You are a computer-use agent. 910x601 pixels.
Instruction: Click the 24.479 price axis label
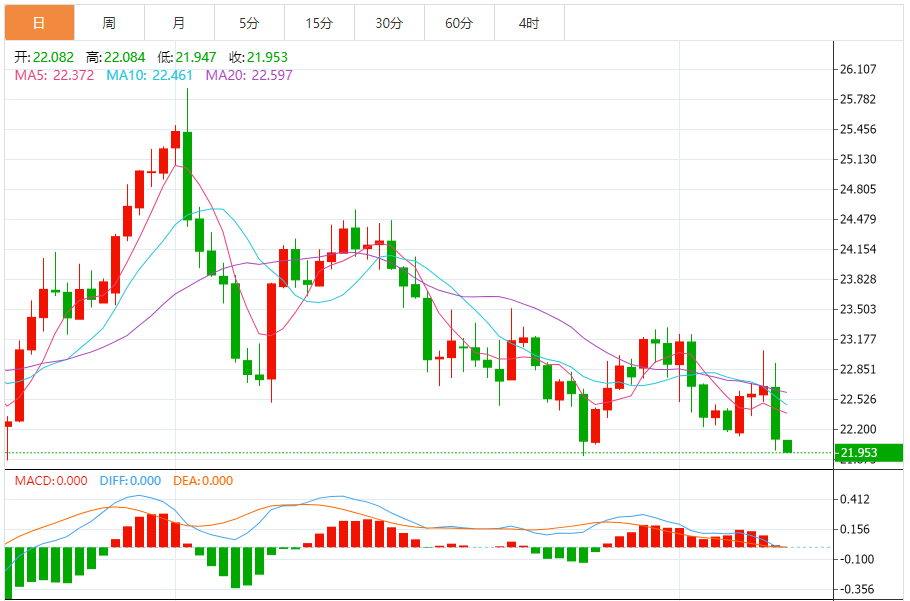[858, 219]
